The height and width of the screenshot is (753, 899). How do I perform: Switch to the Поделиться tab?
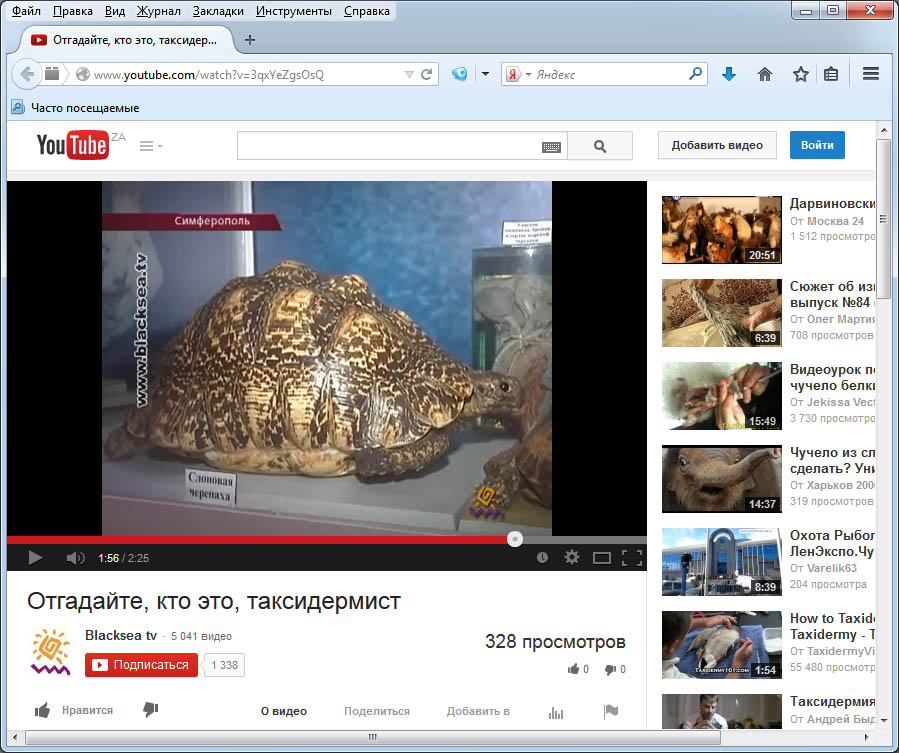pos(377,711)
